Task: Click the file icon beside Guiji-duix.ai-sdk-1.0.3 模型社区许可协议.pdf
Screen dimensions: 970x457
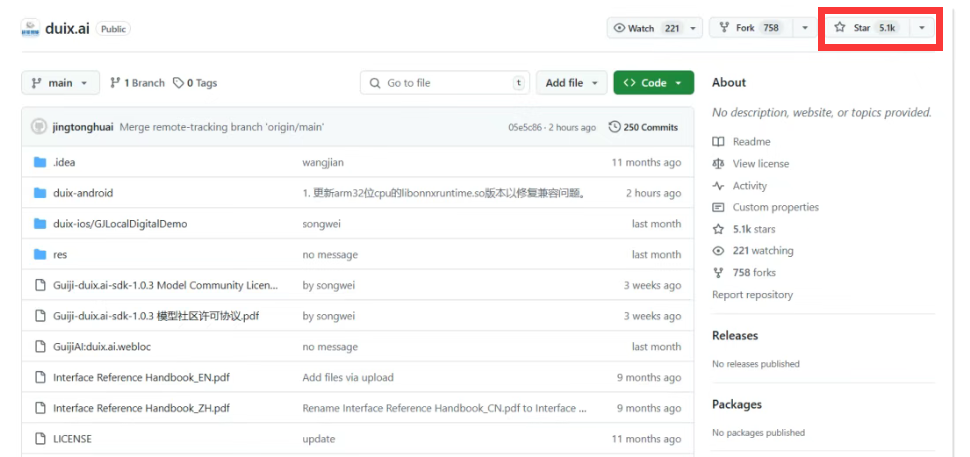Action: 40,316
